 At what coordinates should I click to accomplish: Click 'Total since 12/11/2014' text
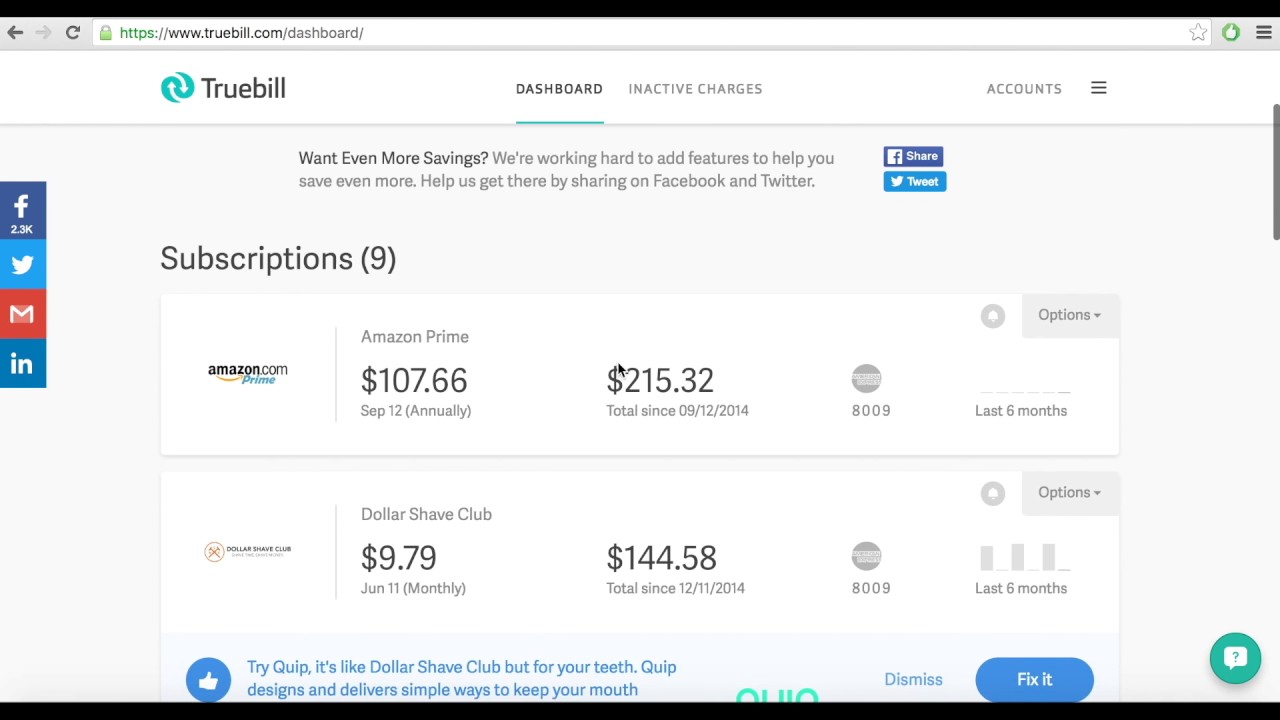point(675,588)
